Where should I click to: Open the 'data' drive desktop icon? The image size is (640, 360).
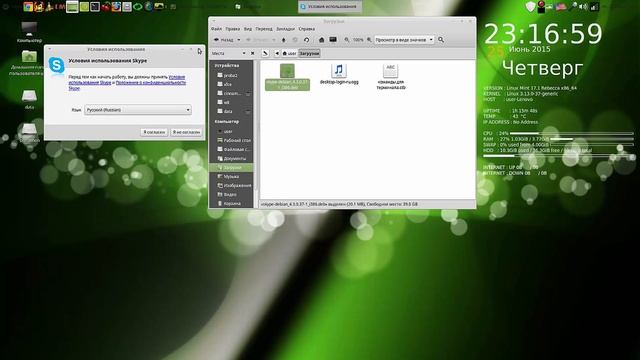pos(29,100)
